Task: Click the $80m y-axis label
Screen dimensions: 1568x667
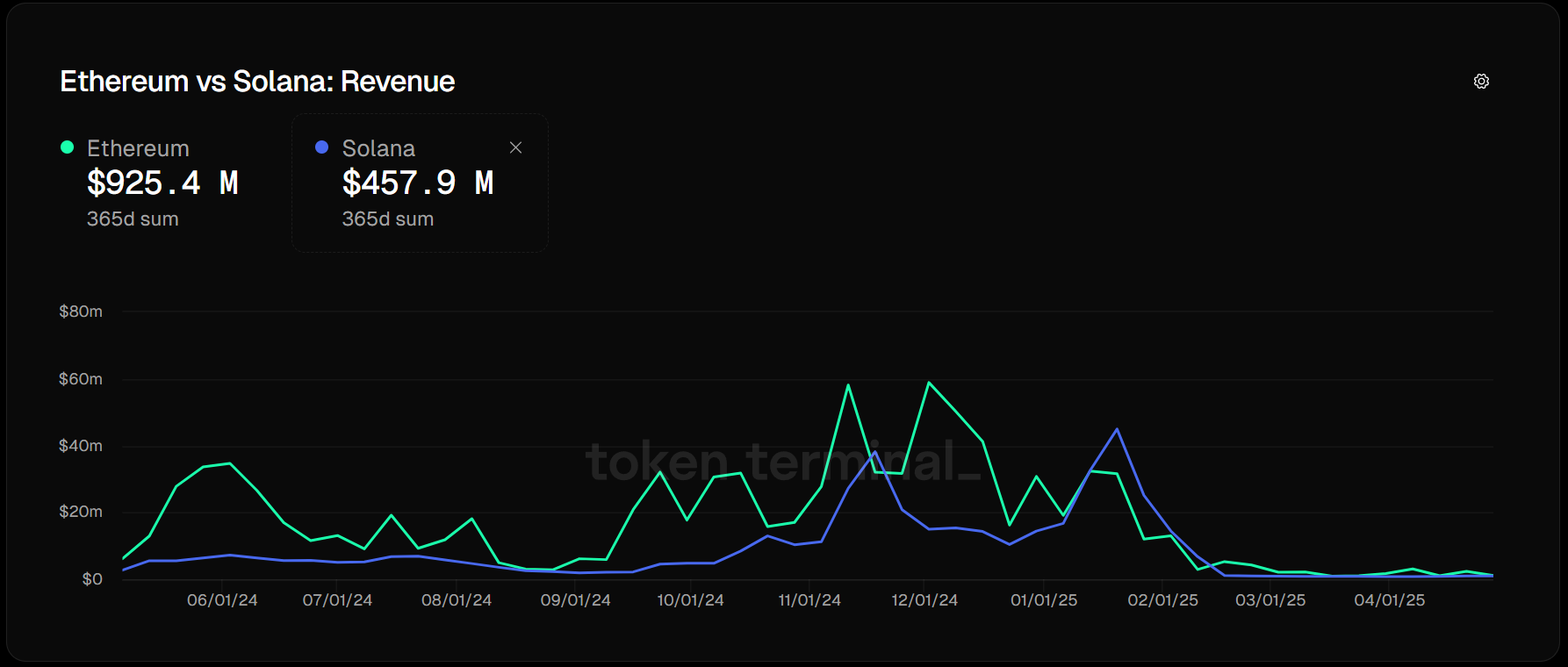Action: click(81, 312)
